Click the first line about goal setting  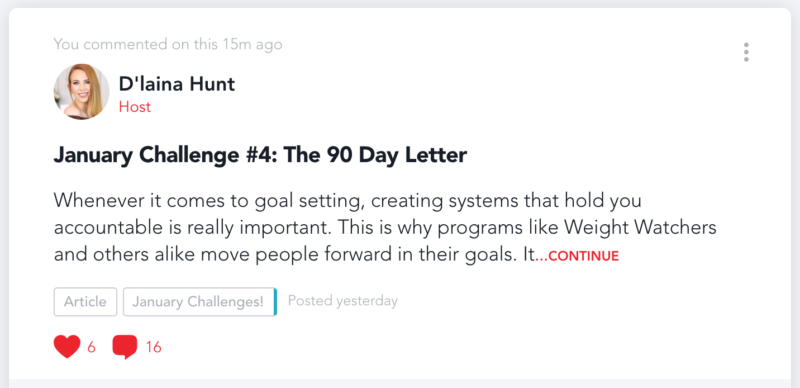coord(347,201)
